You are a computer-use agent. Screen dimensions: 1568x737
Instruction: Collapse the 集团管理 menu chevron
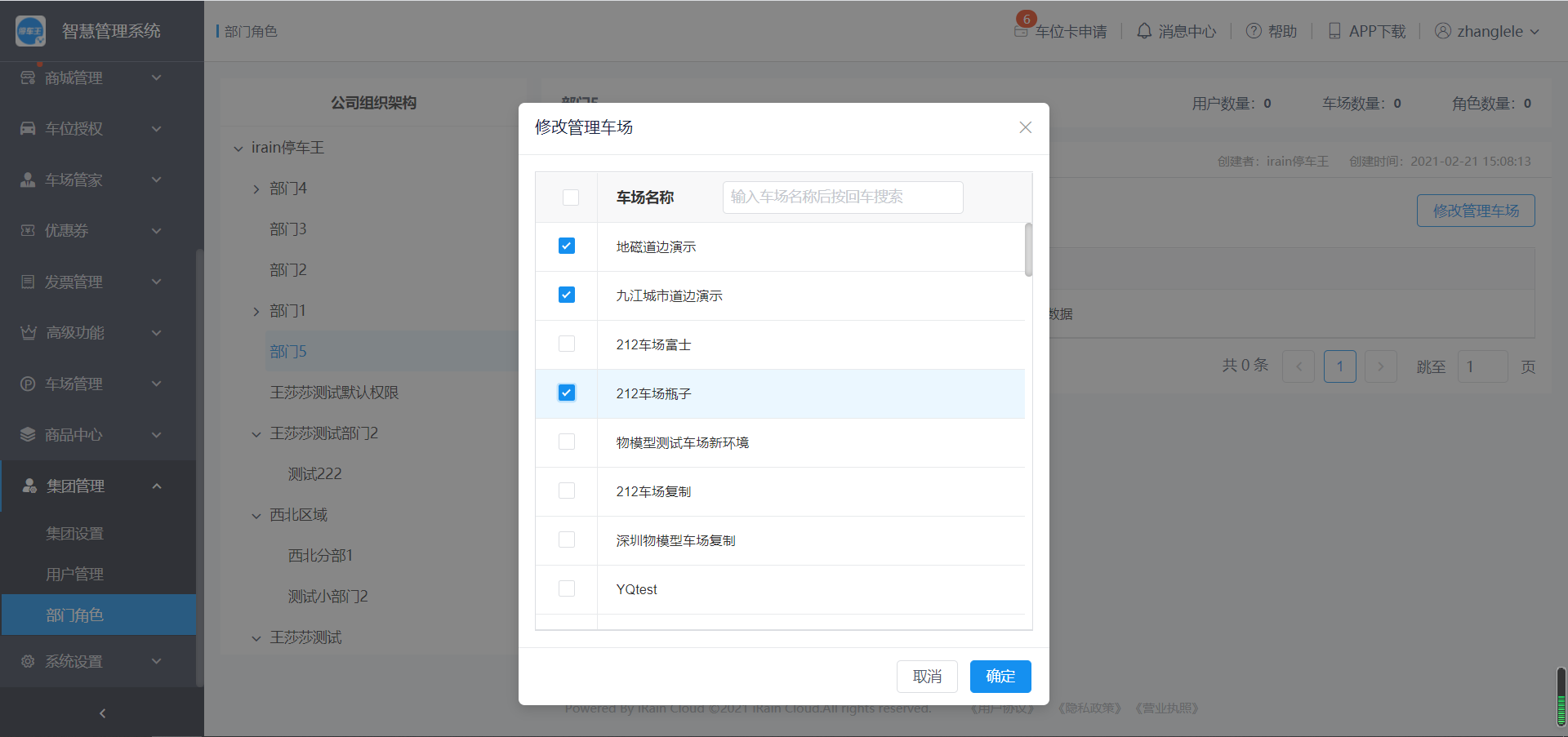(157, 486)
